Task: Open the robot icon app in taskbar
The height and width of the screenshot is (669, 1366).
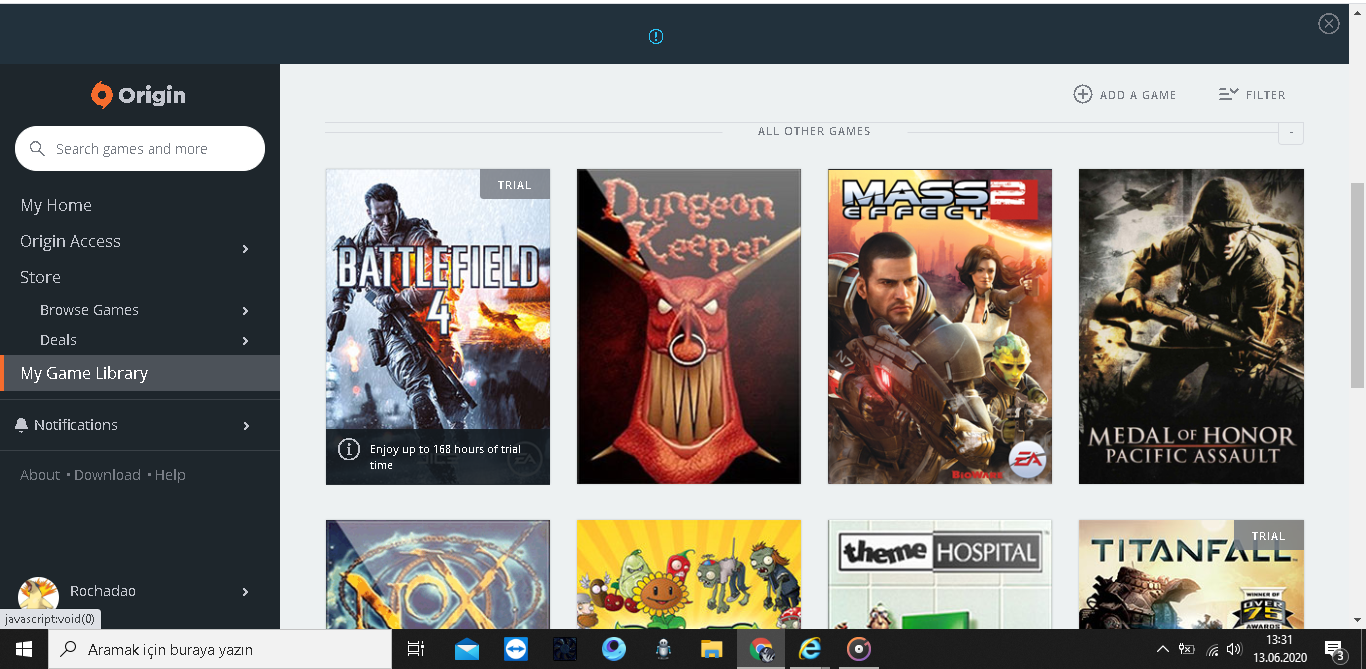Action: (663, 649)
